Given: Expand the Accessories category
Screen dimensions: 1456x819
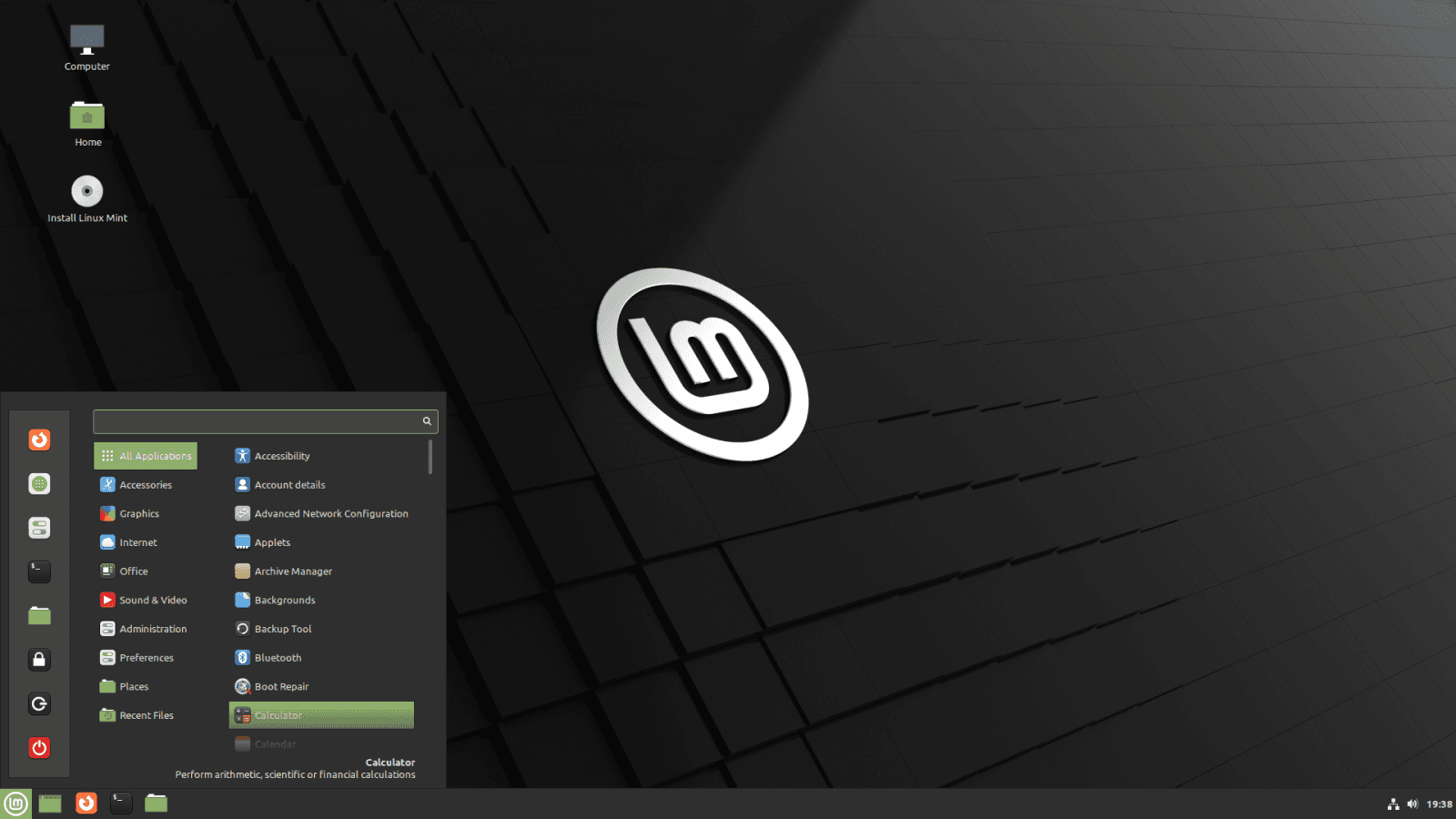Looking at the screenshot, I should (x=146, y=484).
